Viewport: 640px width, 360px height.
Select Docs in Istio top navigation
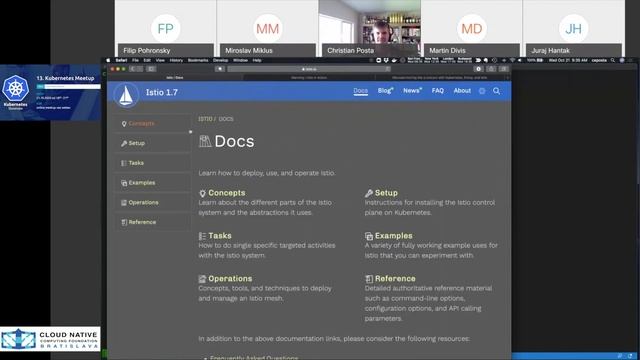(360, 91)
